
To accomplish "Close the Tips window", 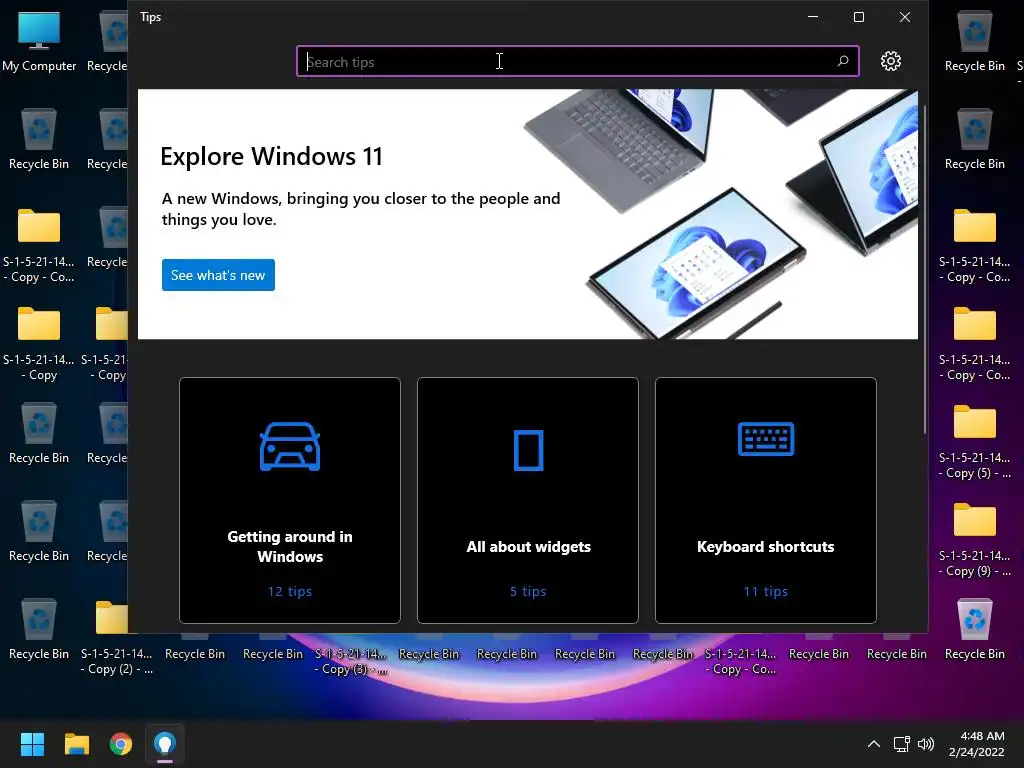I will click(904, 17).
